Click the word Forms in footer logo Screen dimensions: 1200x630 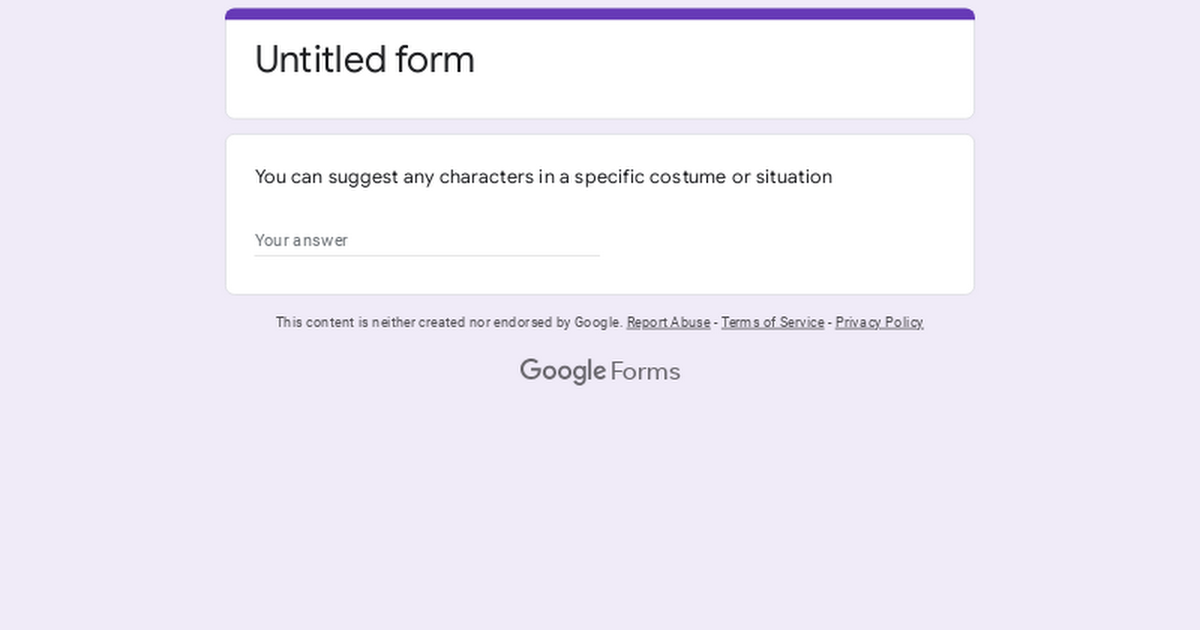point(645,371)
